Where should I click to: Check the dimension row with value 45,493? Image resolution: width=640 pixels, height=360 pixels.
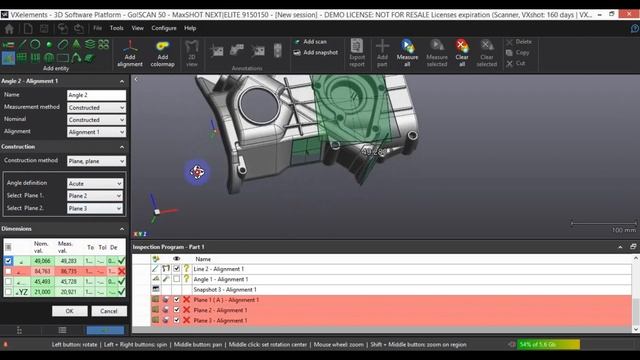(8, 281)
